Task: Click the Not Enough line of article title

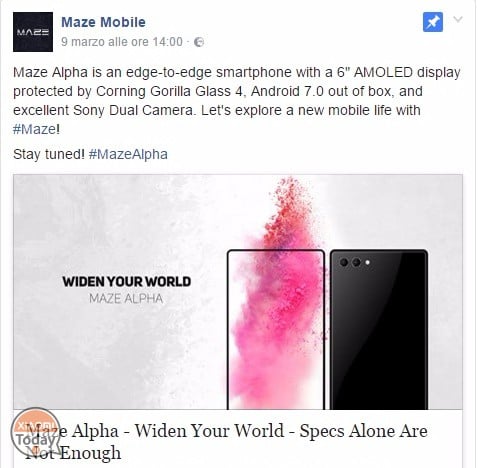Action: click(73, 453)
